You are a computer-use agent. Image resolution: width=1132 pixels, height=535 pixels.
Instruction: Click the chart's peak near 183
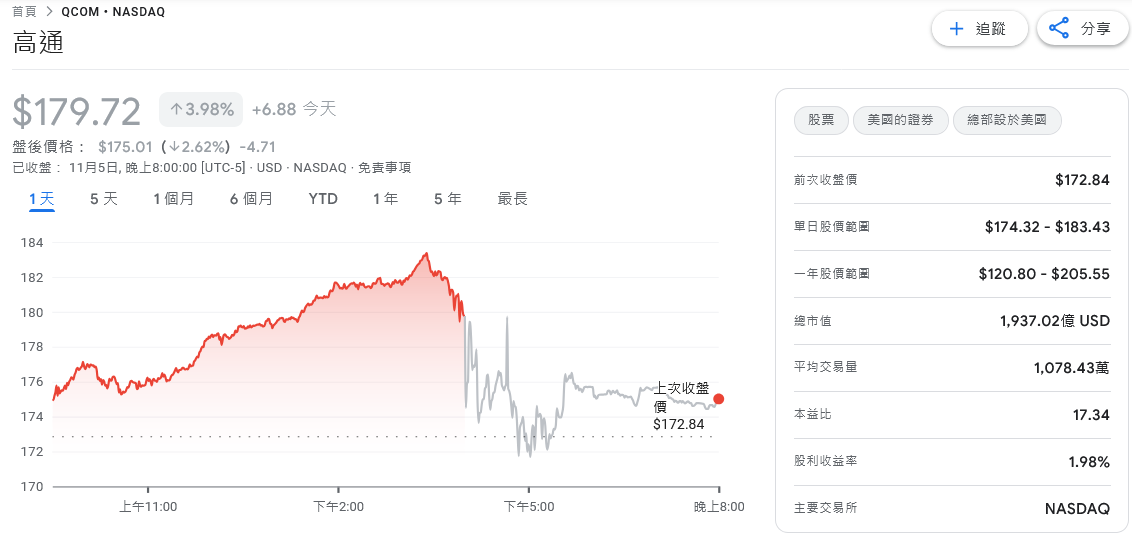(426, 254)
